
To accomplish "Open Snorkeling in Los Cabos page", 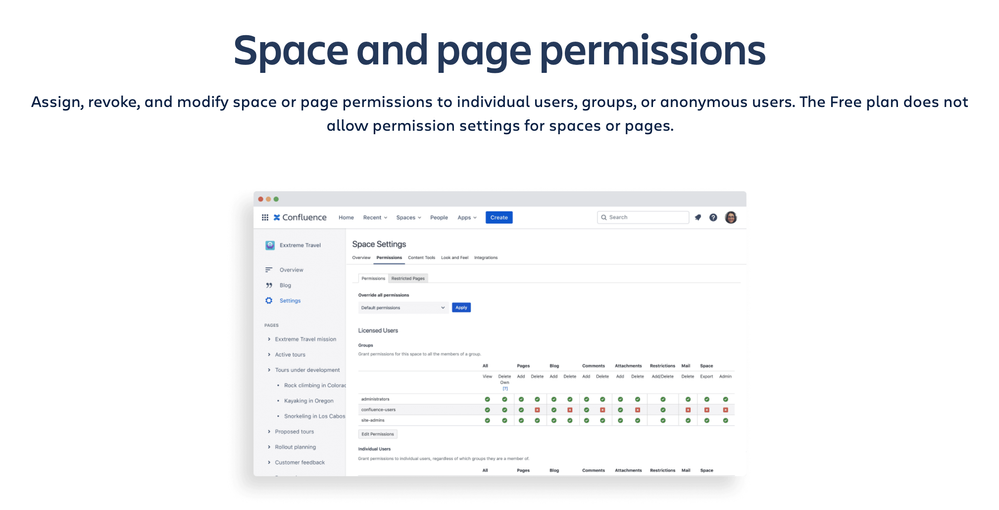I will (x=315, y=416).
